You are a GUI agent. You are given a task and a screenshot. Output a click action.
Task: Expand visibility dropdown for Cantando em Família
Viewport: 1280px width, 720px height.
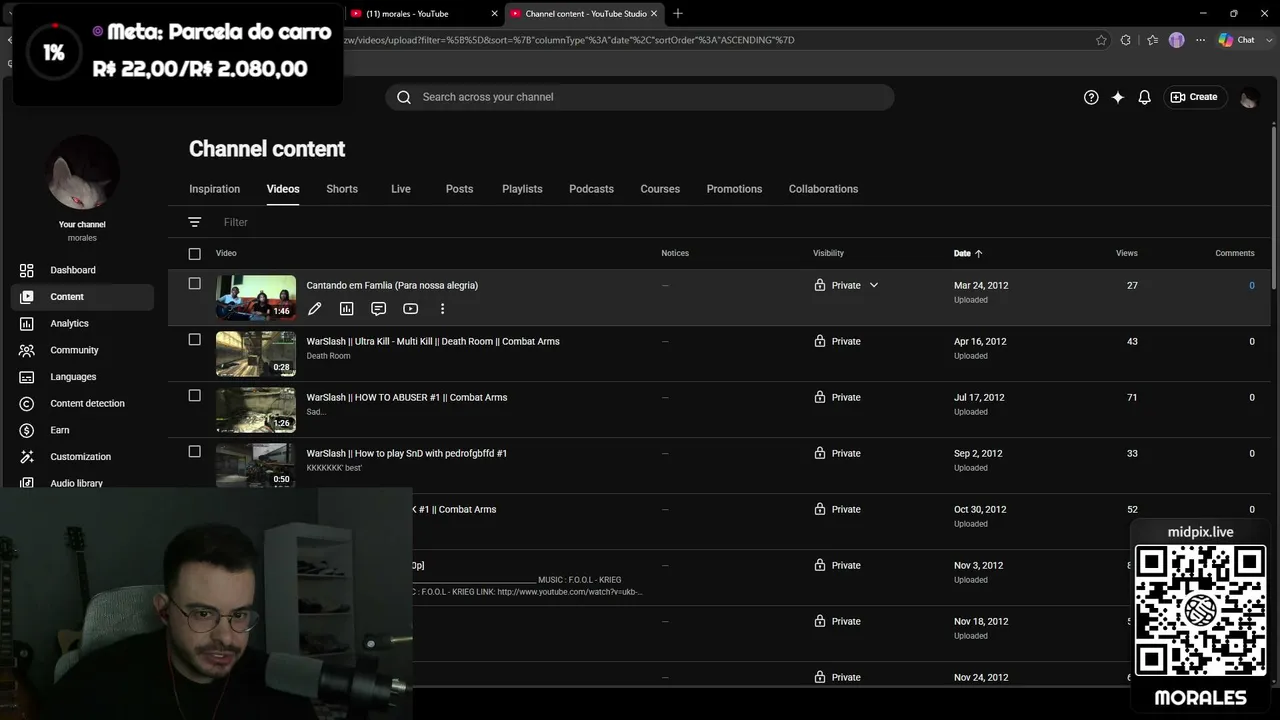pos(873,285)
